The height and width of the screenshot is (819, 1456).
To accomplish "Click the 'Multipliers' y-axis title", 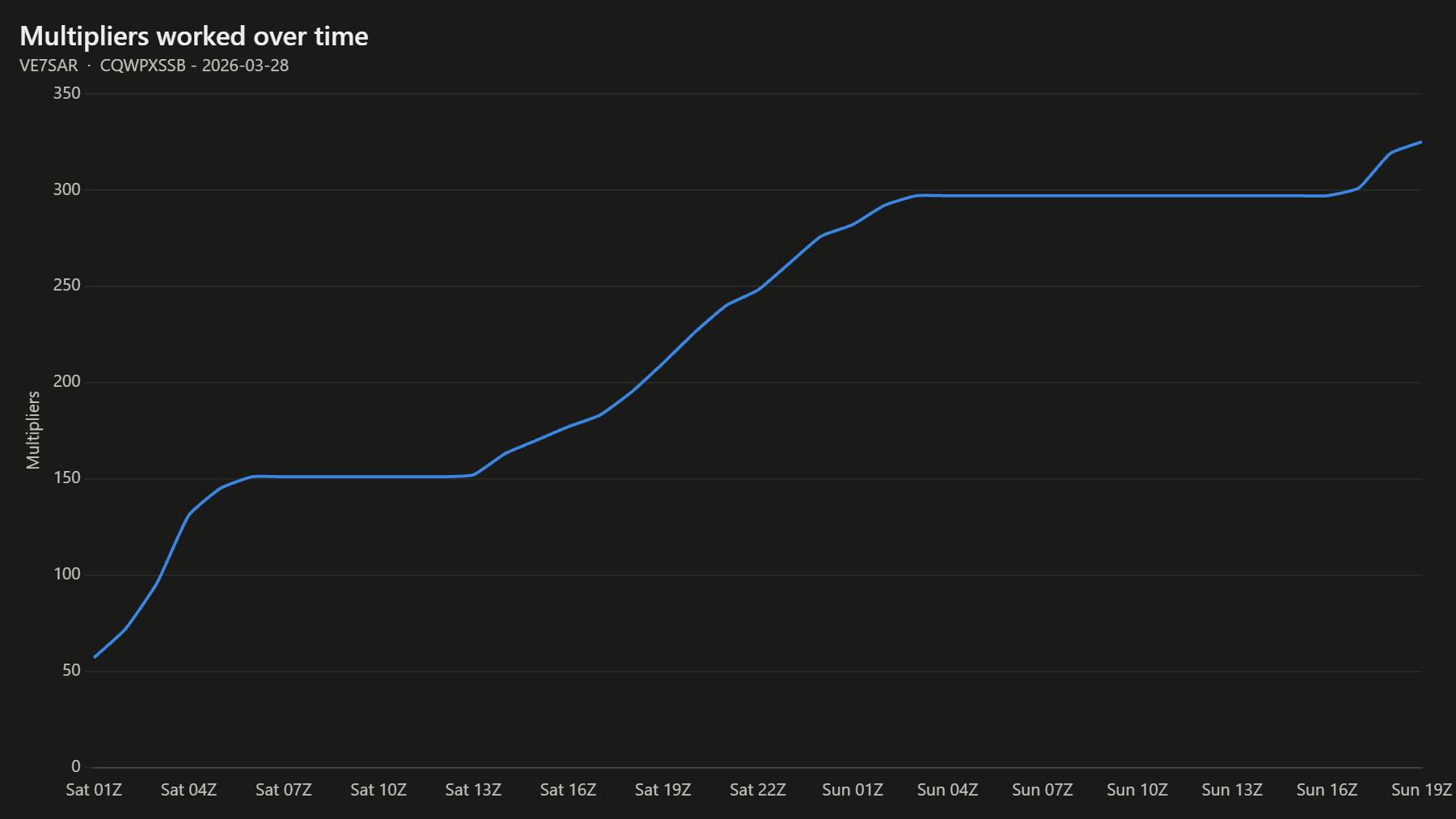I will (33, 430).
